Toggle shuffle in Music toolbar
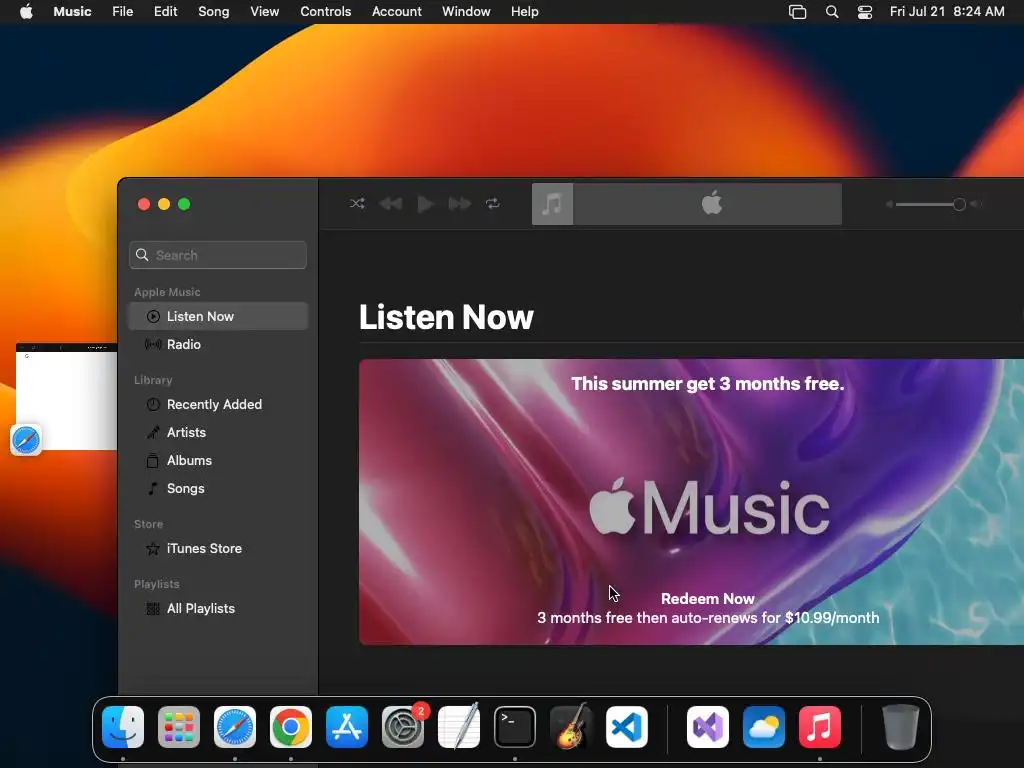The height and width of the screenshot is (768, 1024). point(357,204)
